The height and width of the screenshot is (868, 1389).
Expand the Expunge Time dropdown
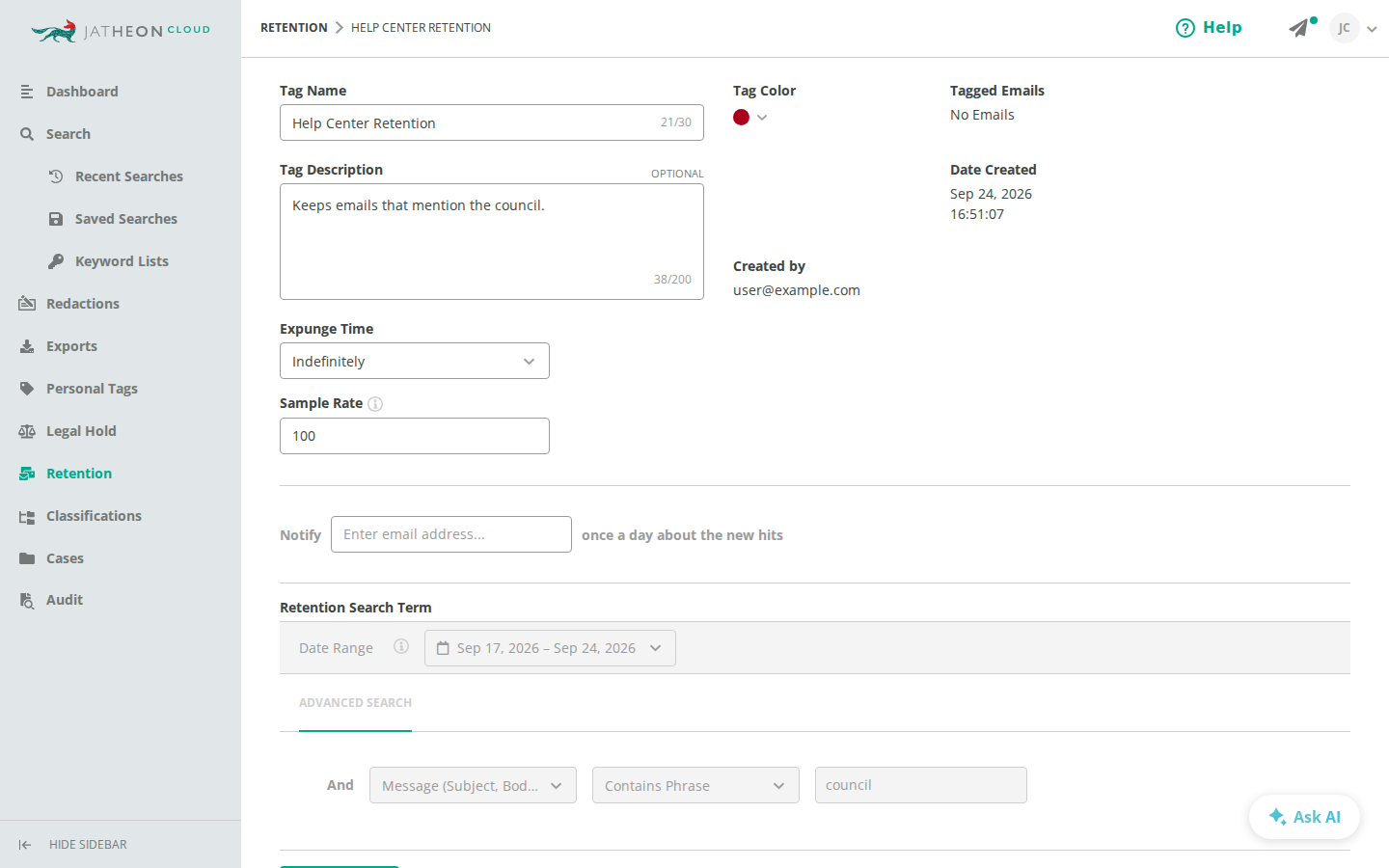click(x=415, y=361)
